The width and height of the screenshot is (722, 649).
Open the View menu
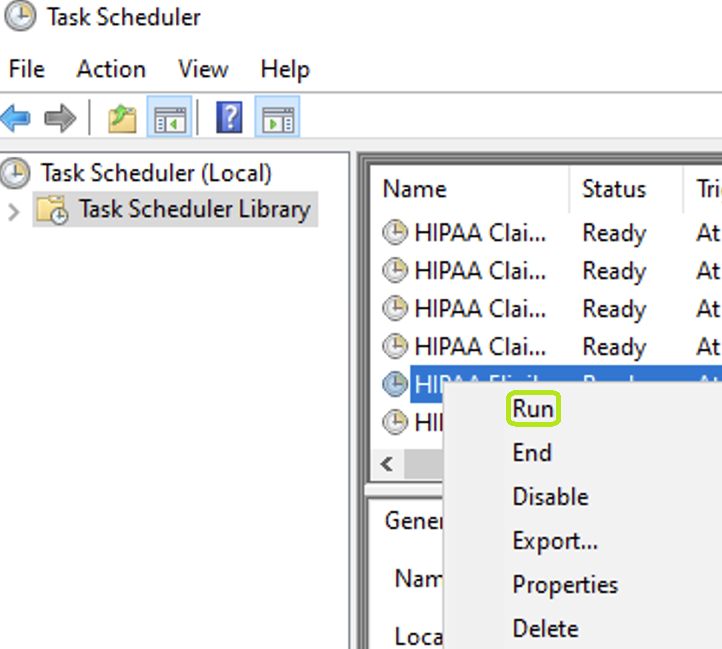[203, 69]
